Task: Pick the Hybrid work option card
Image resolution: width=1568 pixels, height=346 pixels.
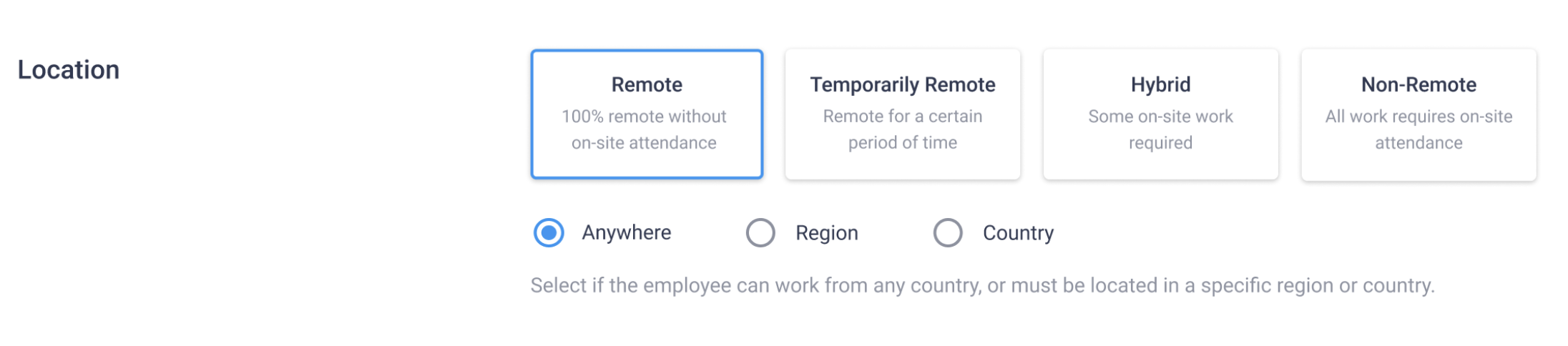Action: (1160, 114)
